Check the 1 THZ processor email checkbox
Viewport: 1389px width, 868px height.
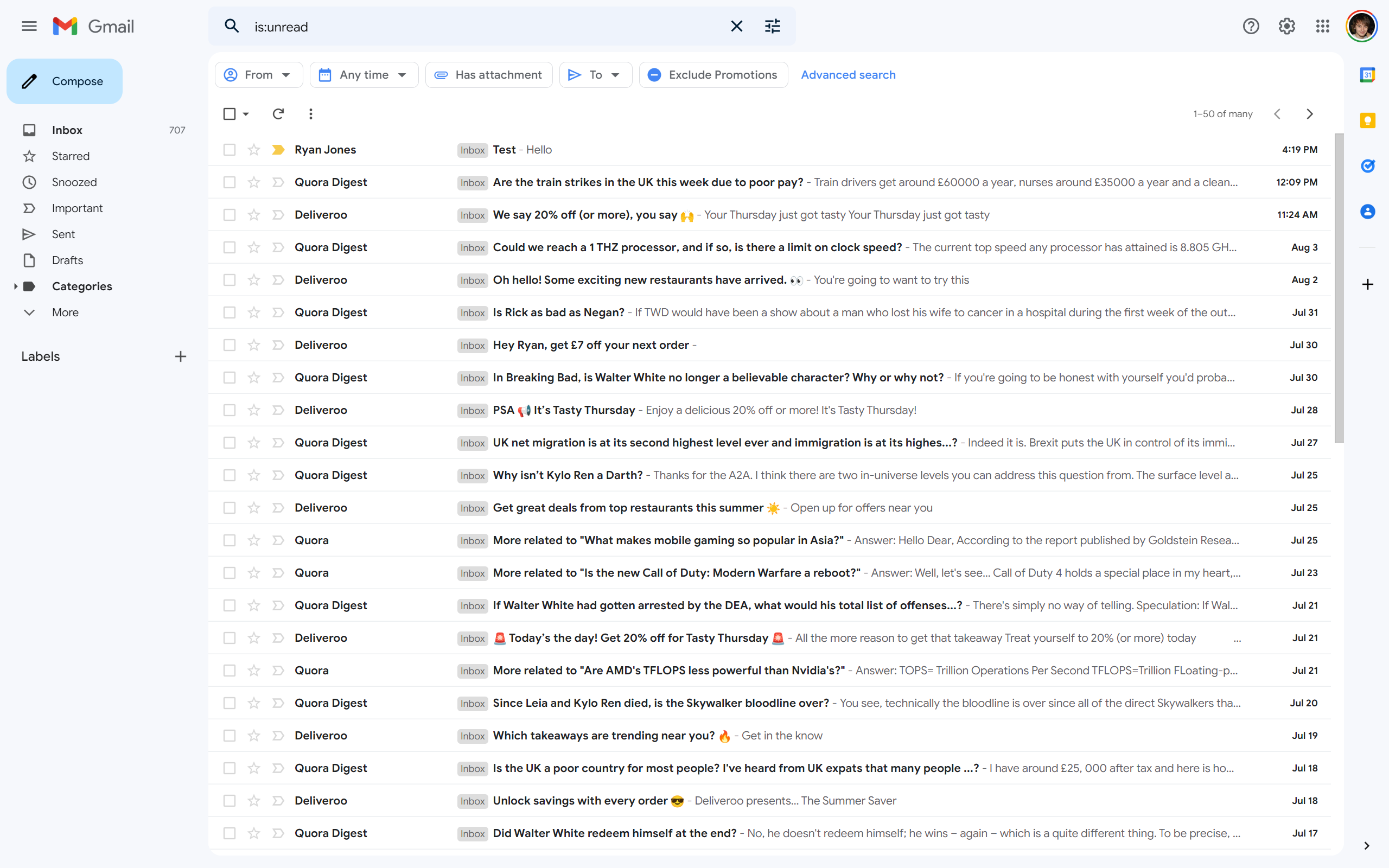229,247
